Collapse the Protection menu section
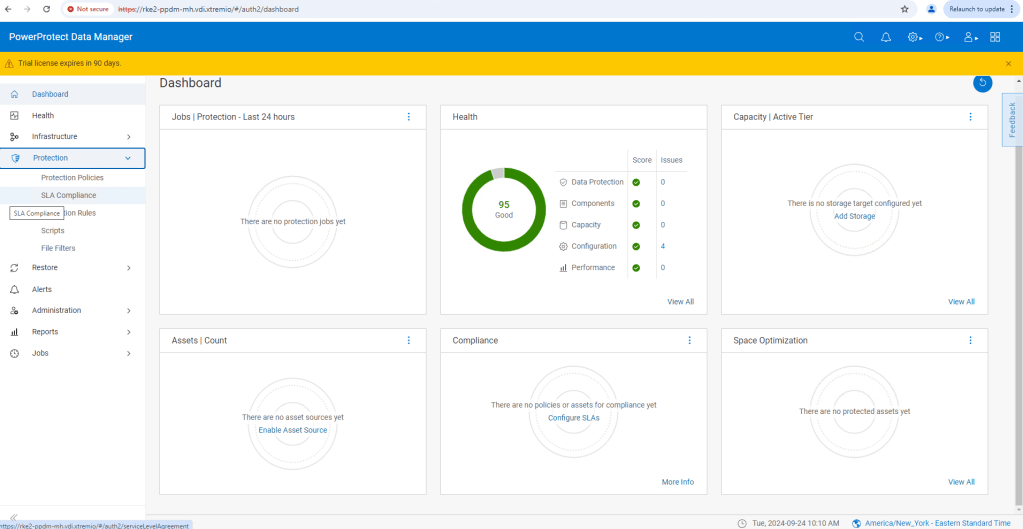Viewport: 1023px width, 529px height. point(127,158)
